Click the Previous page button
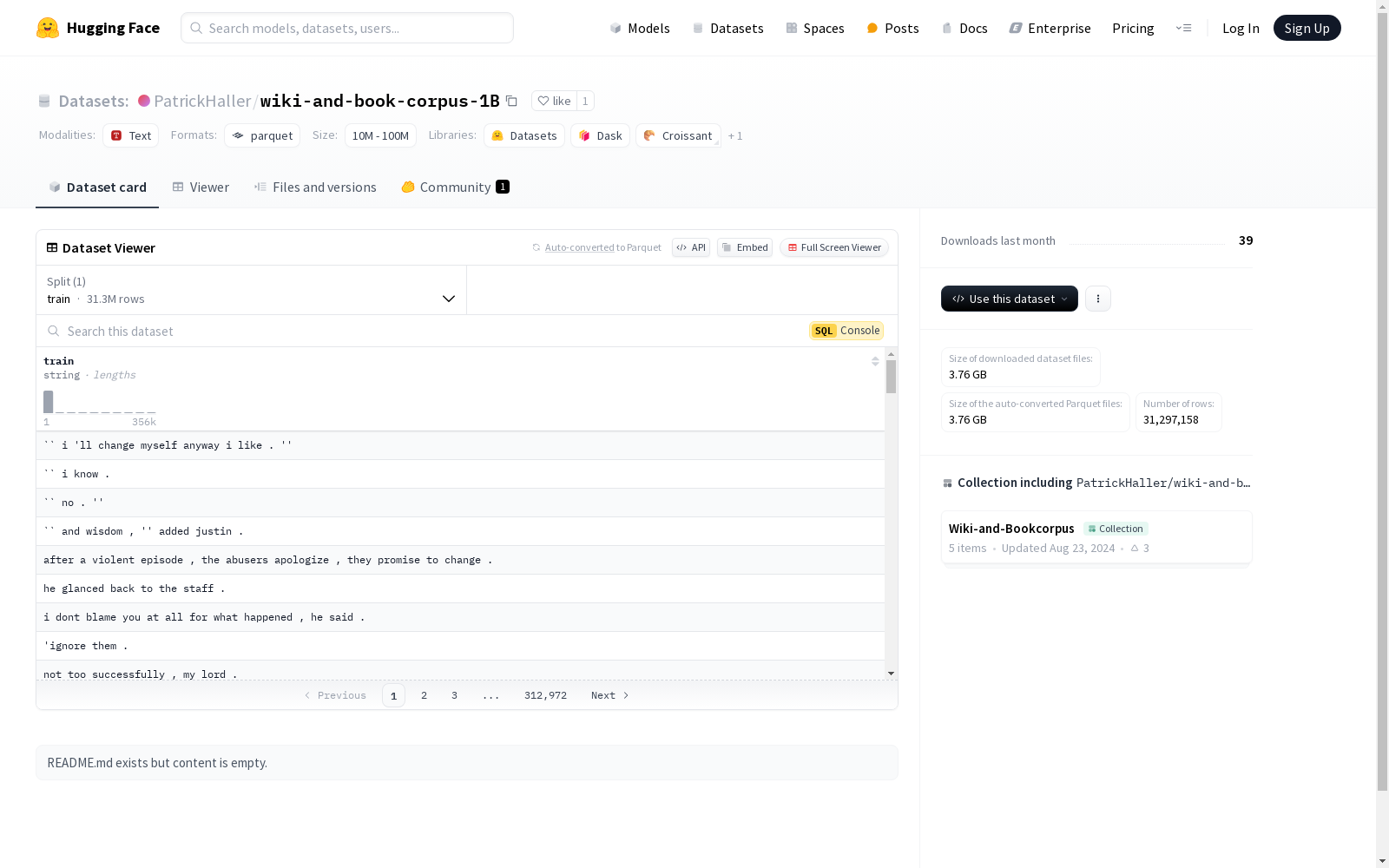 [x=335, y=695]
